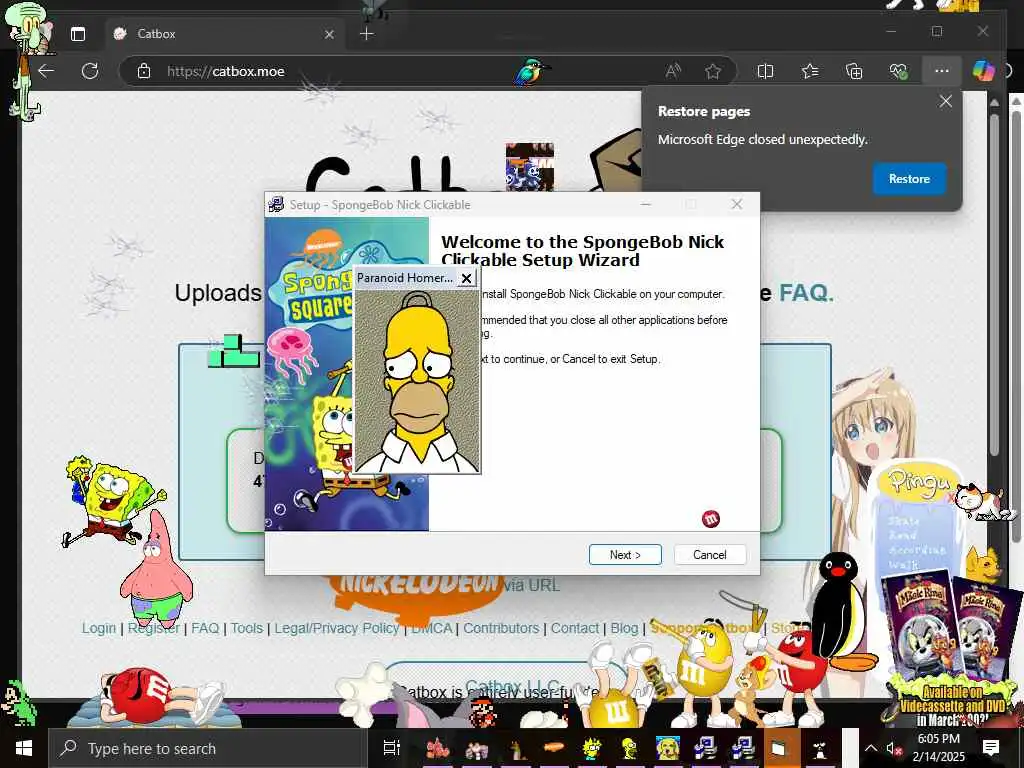This screenshot has height=768, width=1024.
Task: Open Lisa Simpson taskbar icon
Action: 592,748
